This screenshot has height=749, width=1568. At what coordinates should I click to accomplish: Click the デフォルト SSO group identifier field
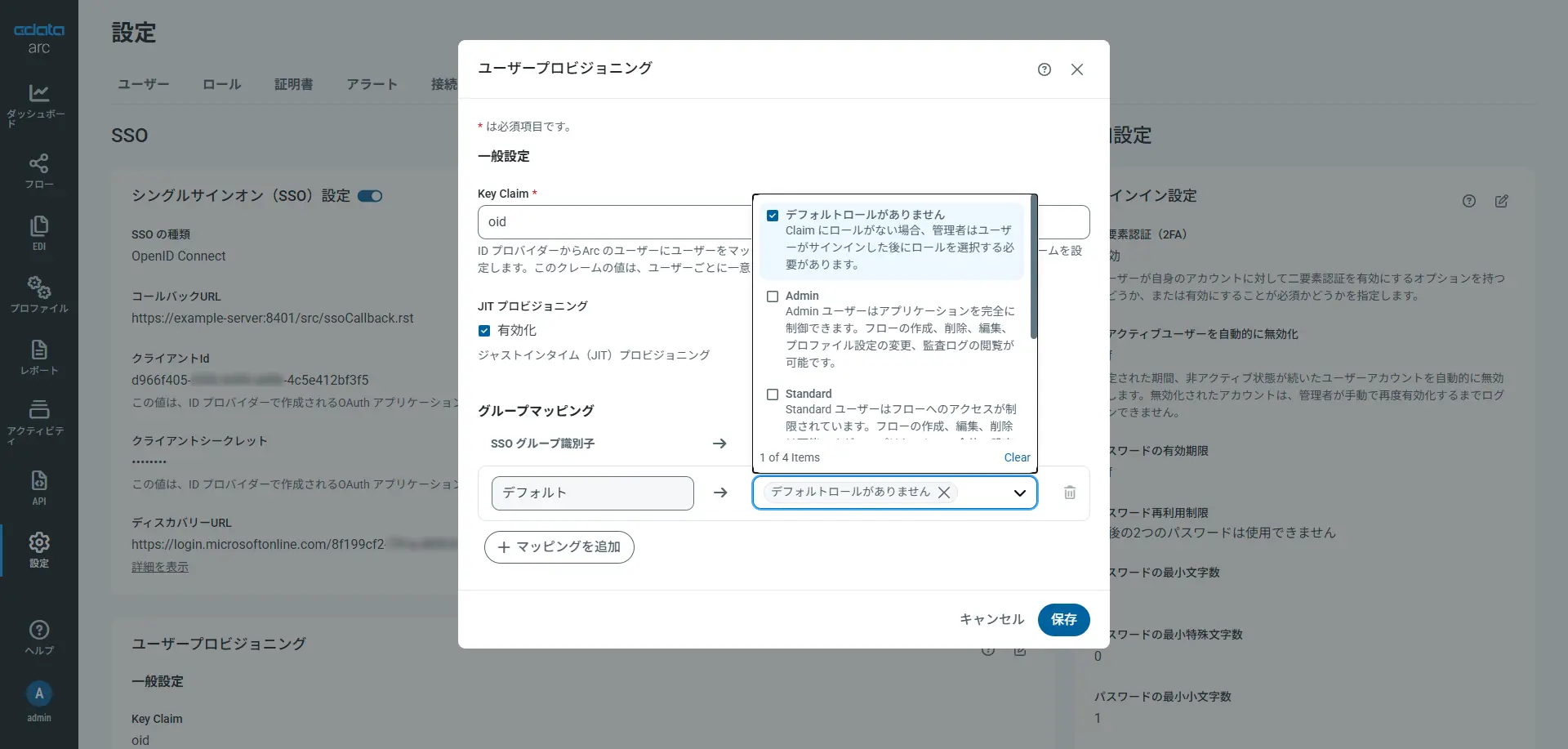click(x=593, y=493)
